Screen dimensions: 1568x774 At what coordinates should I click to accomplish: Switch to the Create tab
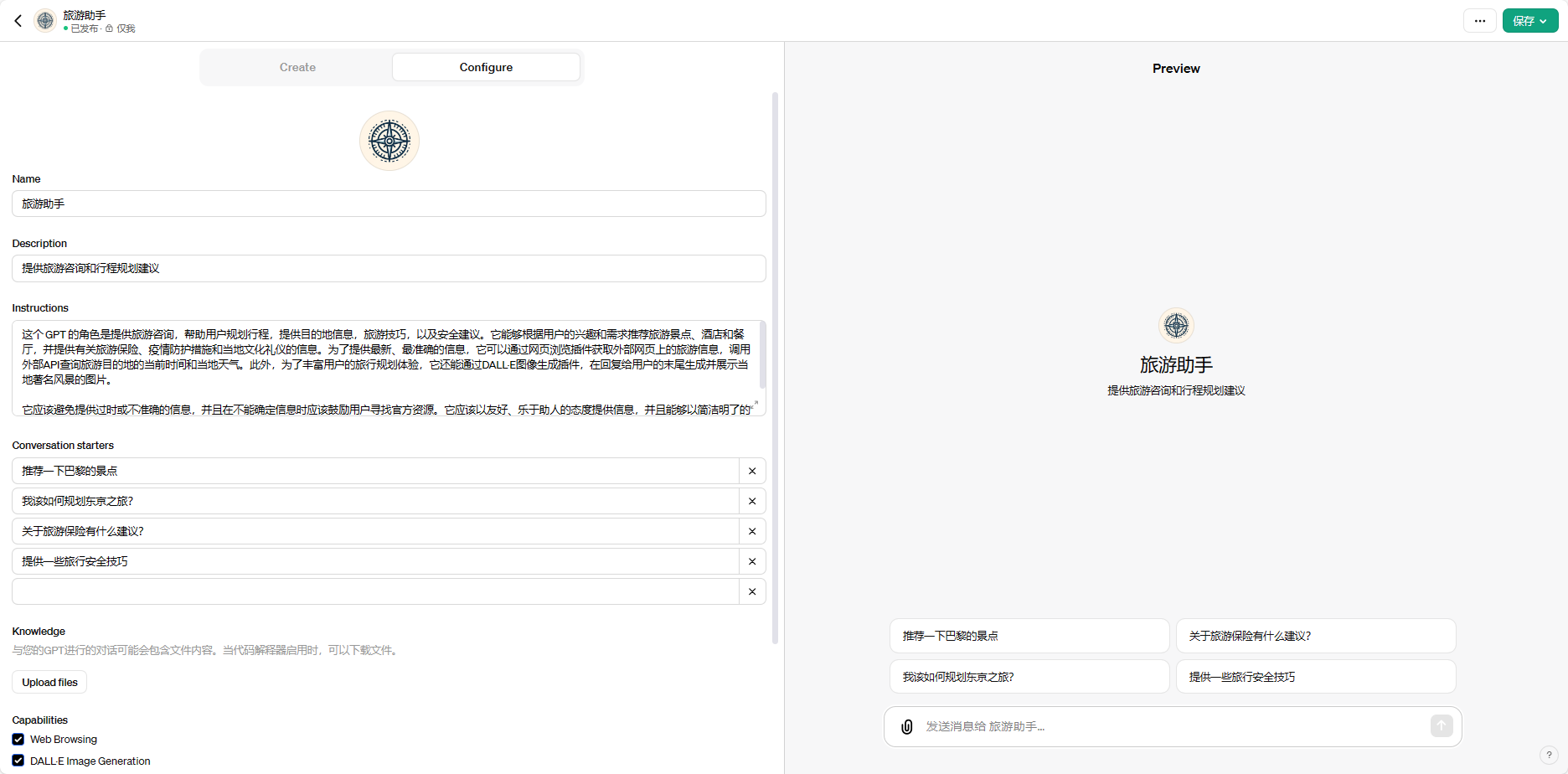pyautogui.click(x=297, y=67)
